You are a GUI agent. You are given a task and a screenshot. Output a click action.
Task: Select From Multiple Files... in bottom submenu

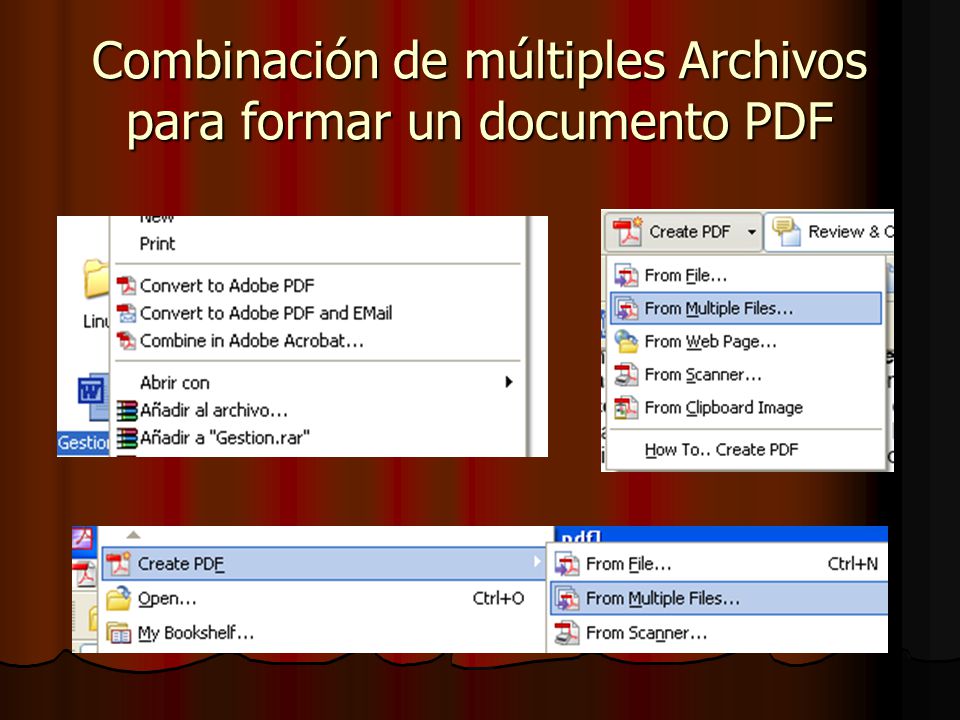(x=719, y=598)
